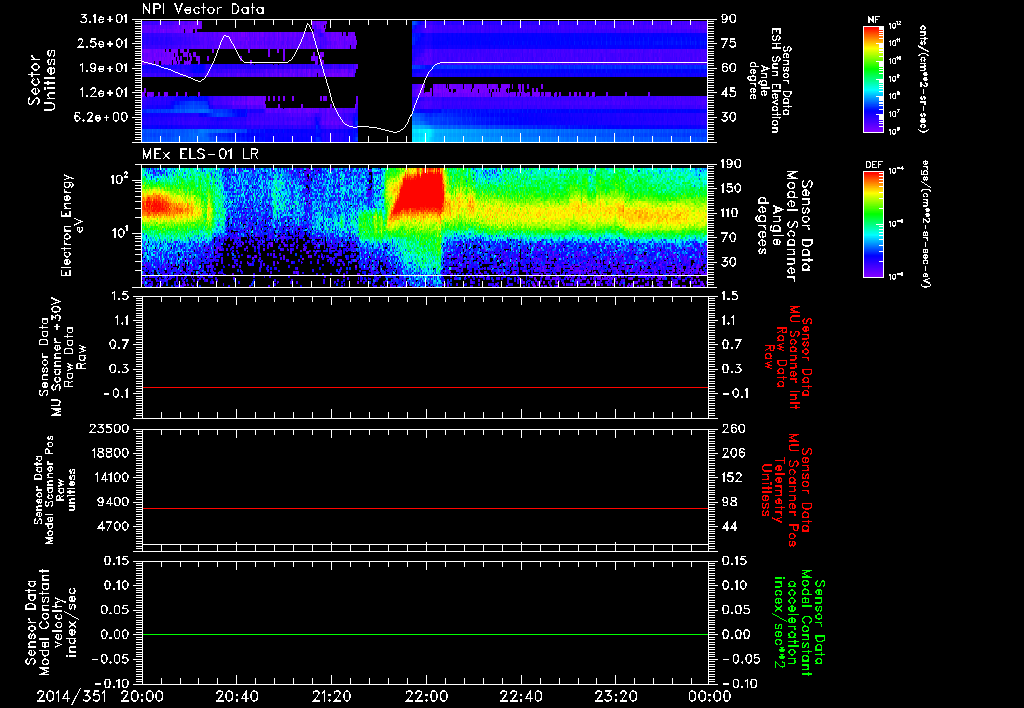Screen dimensions: 1024x708
Task: Click the '14100' scanner position axis value
Action: (111, 477)
